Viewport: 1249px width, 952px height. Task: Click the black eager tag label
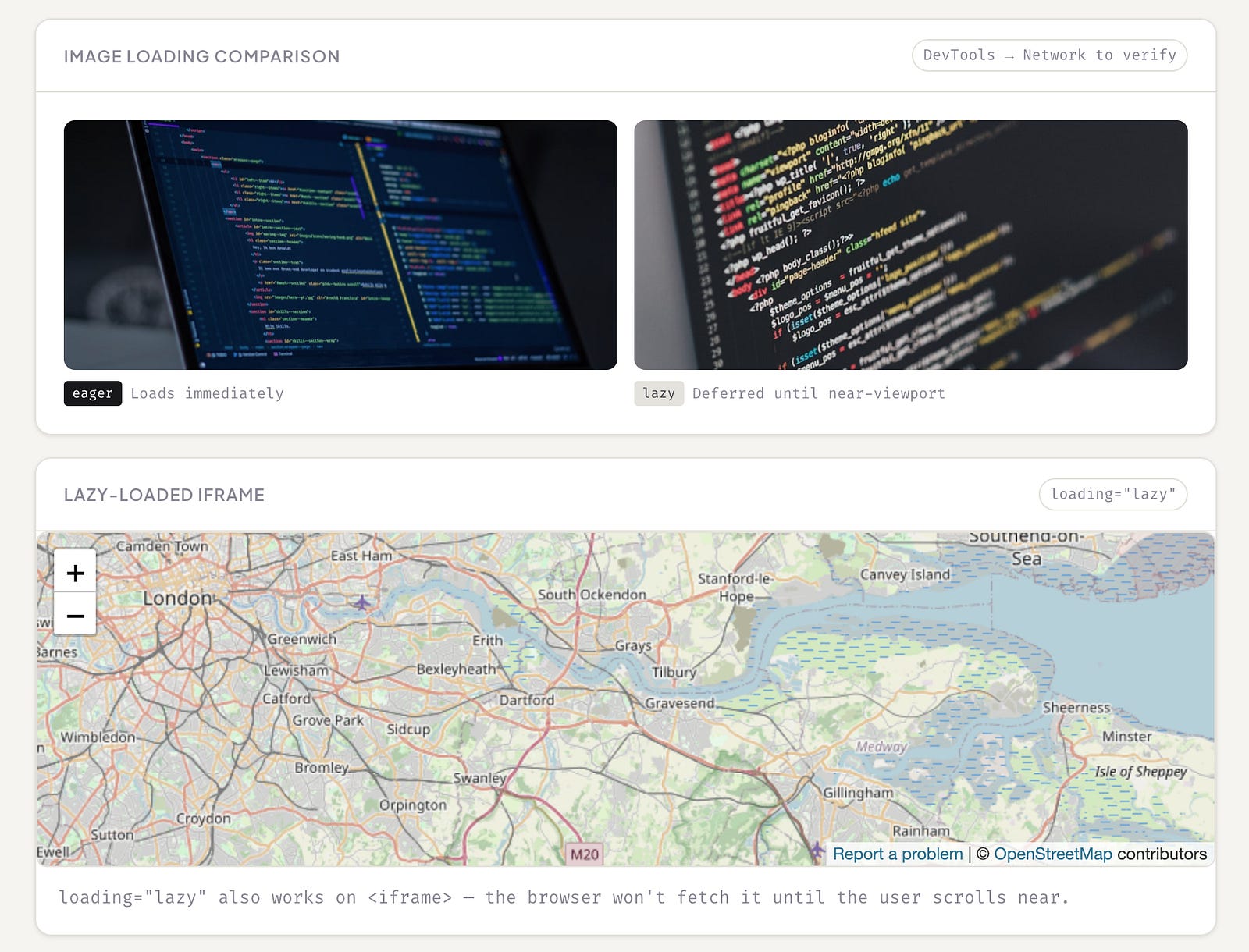pos(93,393)
